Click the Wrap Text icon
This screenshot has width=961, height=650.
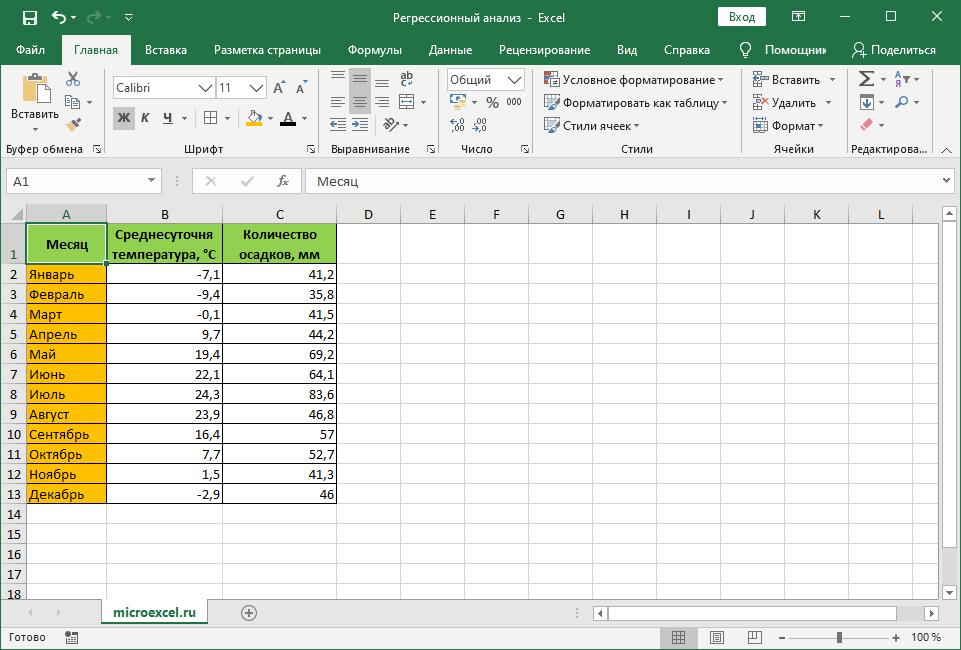[407, 80]
